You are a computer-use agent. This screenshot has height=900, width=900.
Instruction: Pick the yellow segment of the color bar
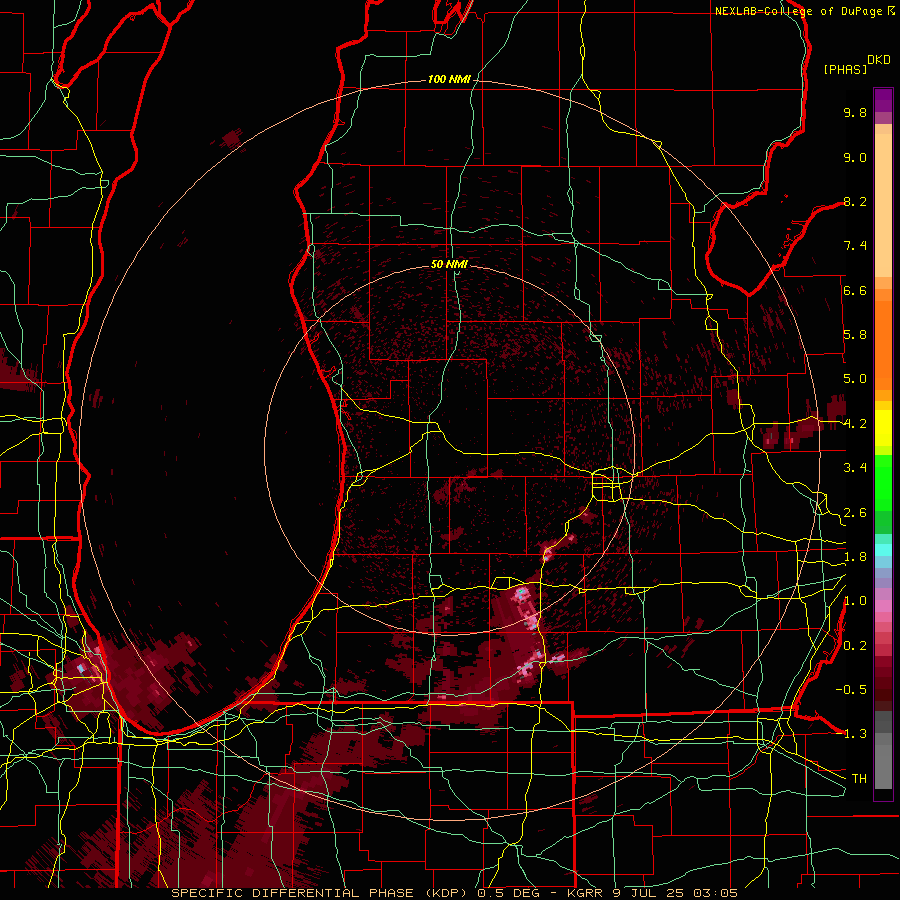(x=883, y=428)
